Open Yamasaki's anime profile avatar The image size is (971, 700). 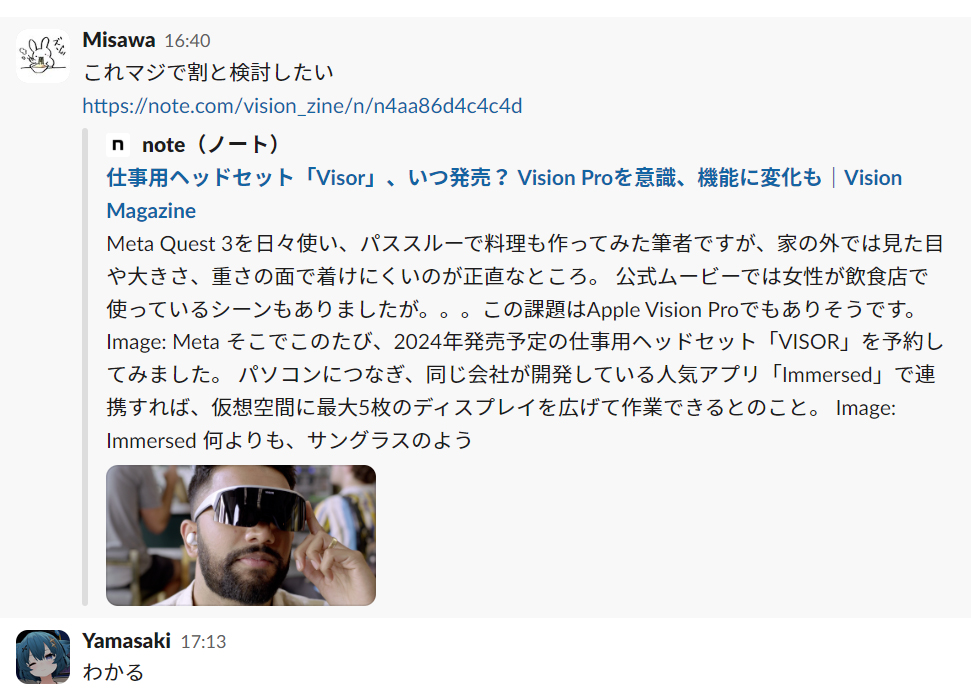point(43,657)
